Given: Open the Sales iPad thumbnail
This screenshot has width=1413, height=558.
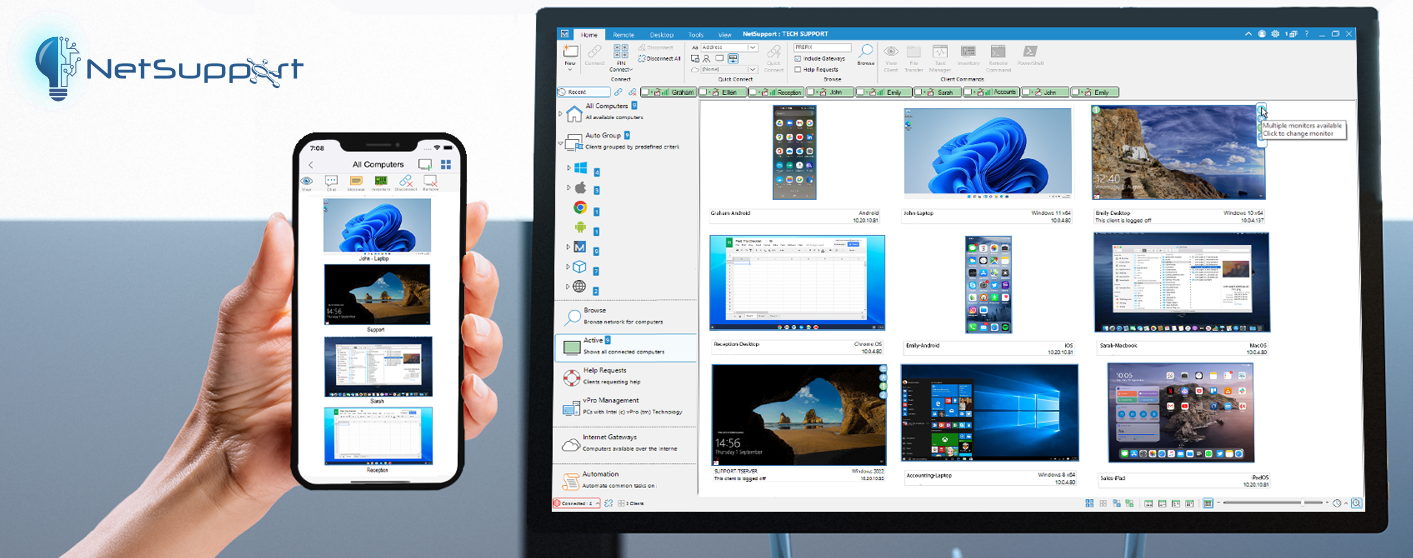Looking at the screenshot, I should point(1181,413).
